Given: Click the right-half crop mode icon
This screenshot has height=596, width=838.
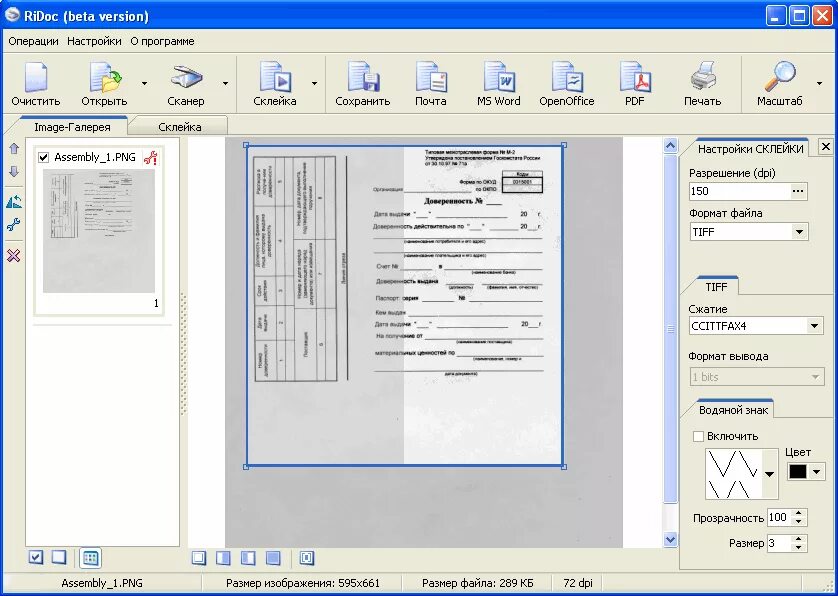Looking at the screenshot, I should click(x=248, y=558).
